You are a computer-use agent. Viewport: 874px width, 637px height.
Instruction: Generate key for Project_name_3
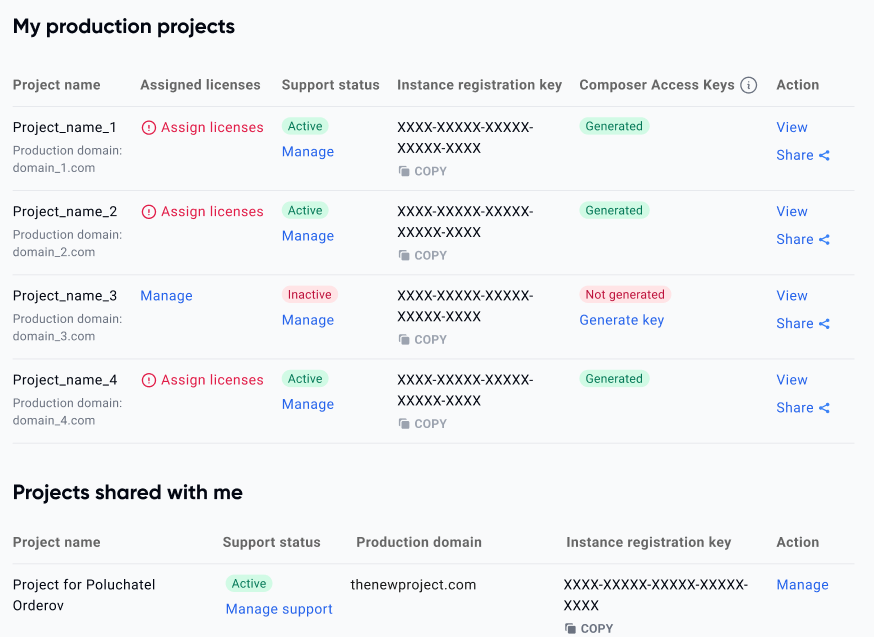click(621, 320)
